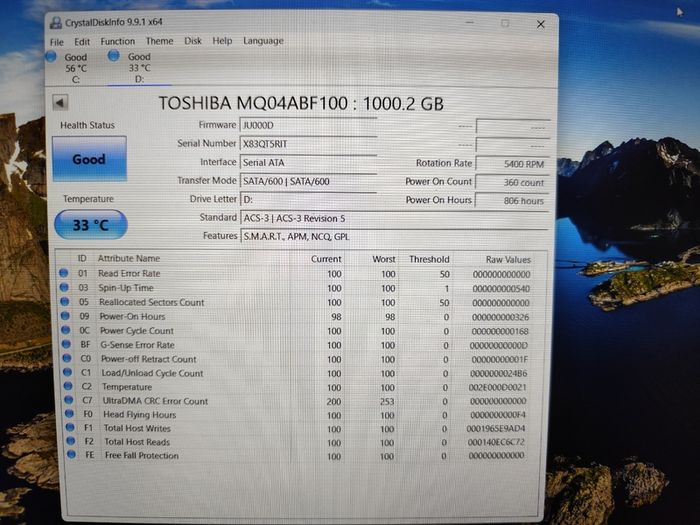Click the Transfer Mode field
Image resolution: width=700 pixels, height=525 pixels.
point(308,181)
